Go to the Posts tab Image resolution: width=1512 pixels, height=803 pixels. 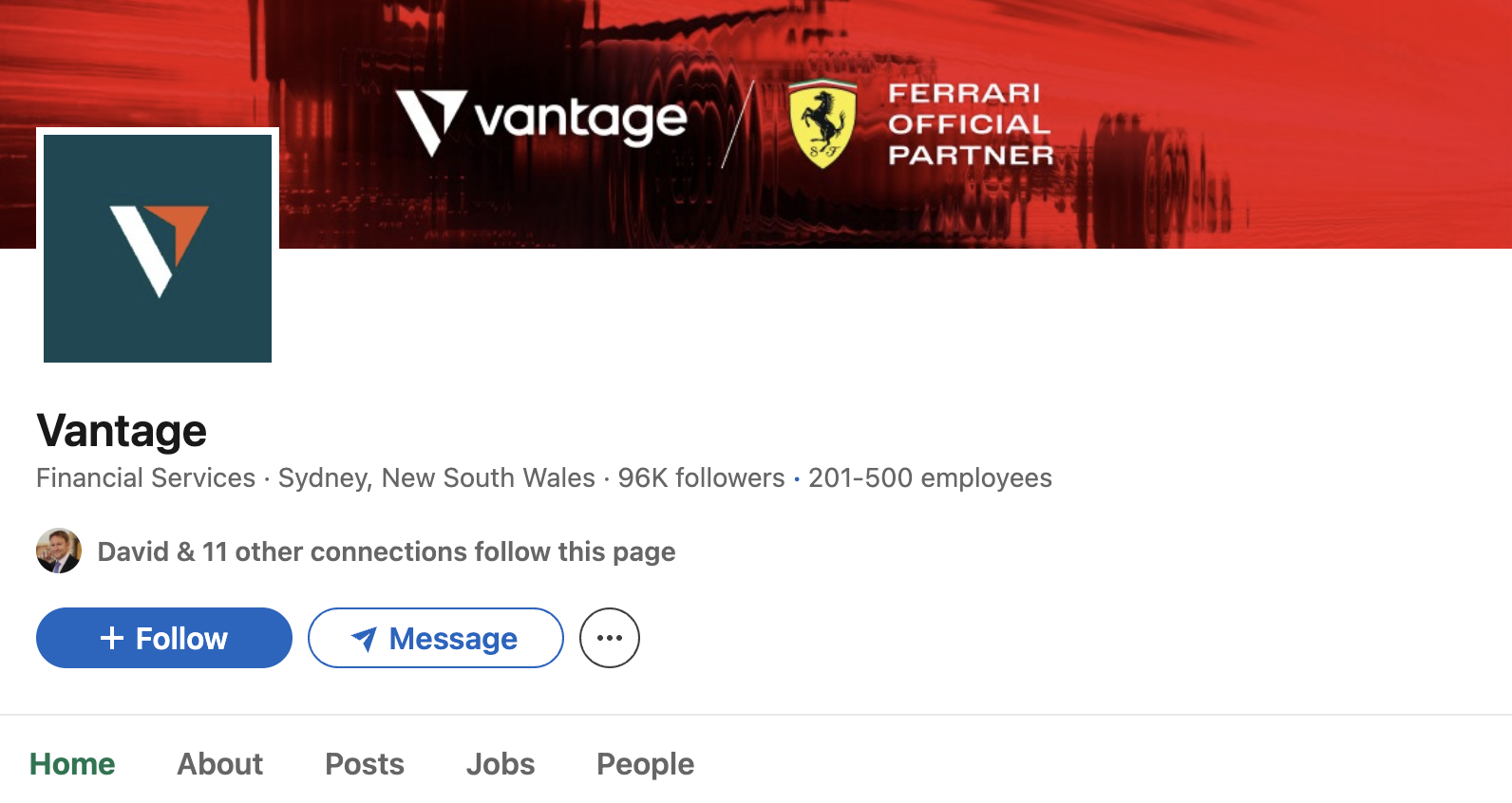point(365,764)
